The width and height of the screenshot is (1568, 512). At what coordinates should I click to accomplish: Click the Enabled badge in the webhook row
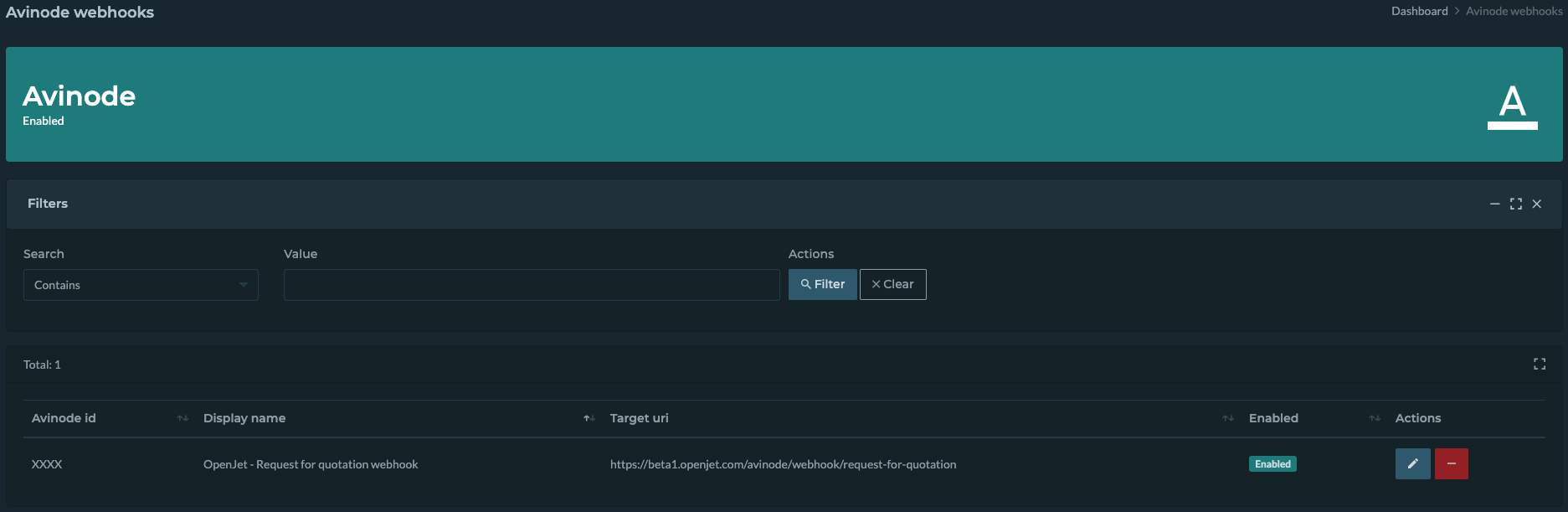pyautogui.click(x=1272, y=464)
